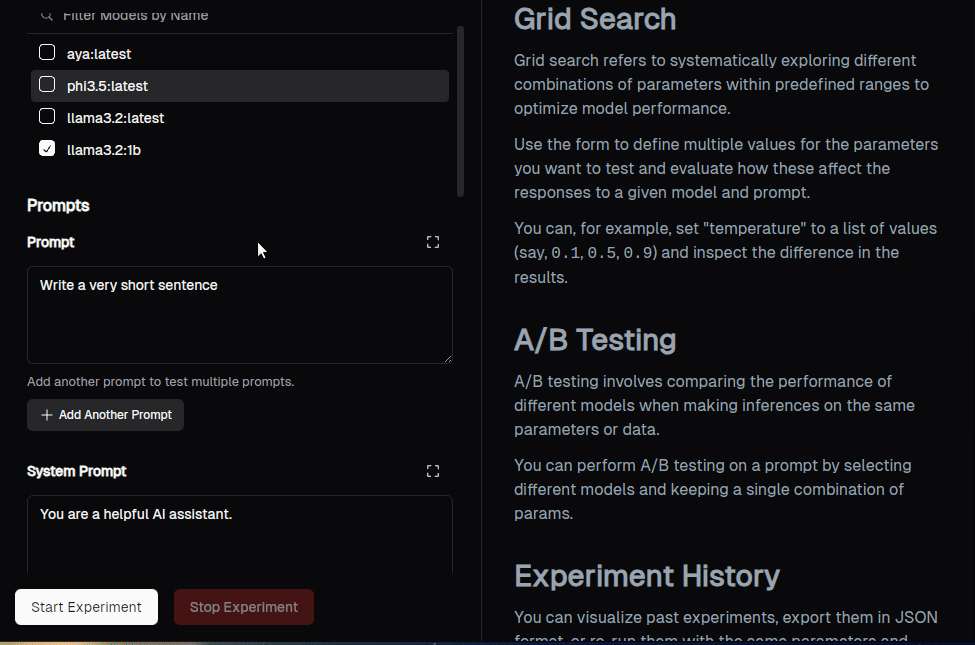Image resolution: width=975 pixels, height=645 pixels.
Task: Focus the Filter Models by Name field
Action: [x=240, y=16]
